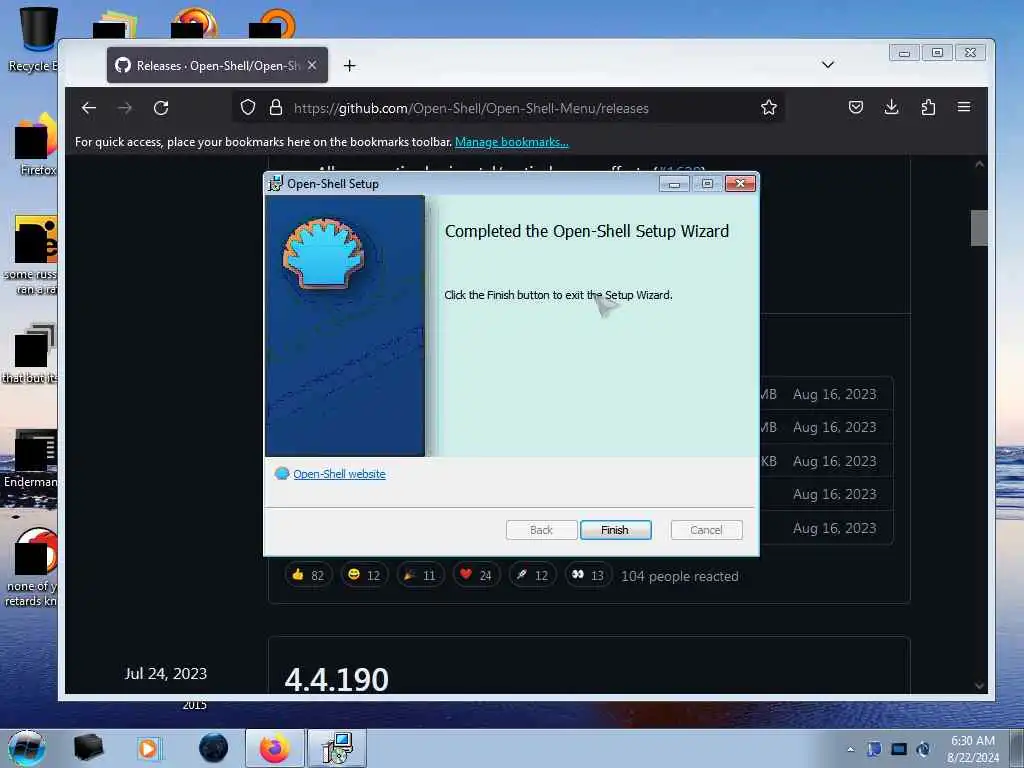Click the dark globe taskbar icon
Screen dimensions: 1024x768
pyautogui.click(x=214, y=748)
